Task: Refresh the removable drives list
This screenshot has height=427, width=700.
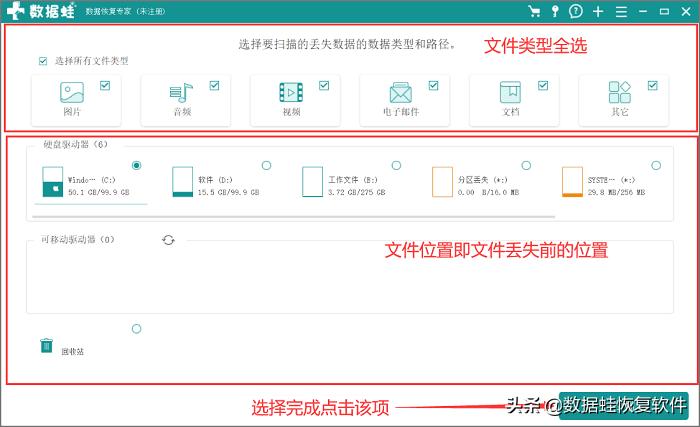Action: click(x=168, y=240)
